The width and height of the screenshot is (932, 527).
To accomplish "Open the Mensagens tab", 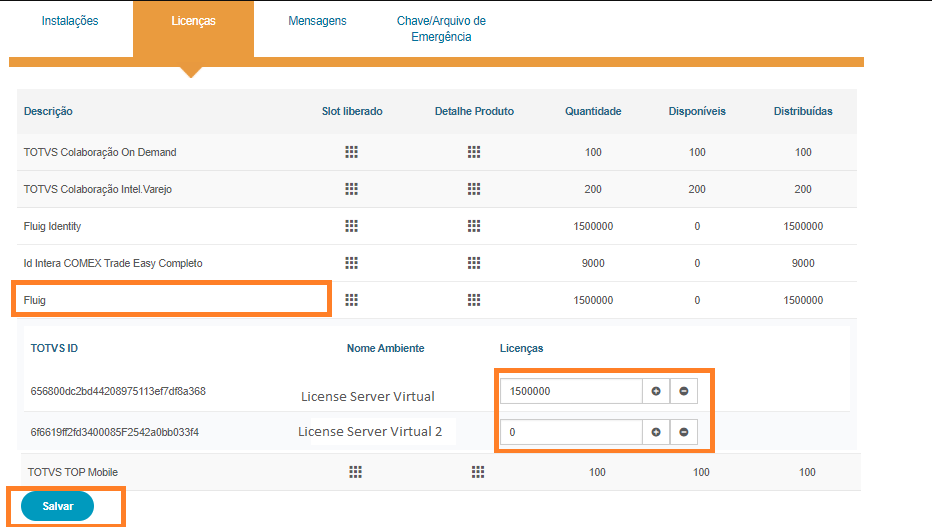I will click(317, 21).
